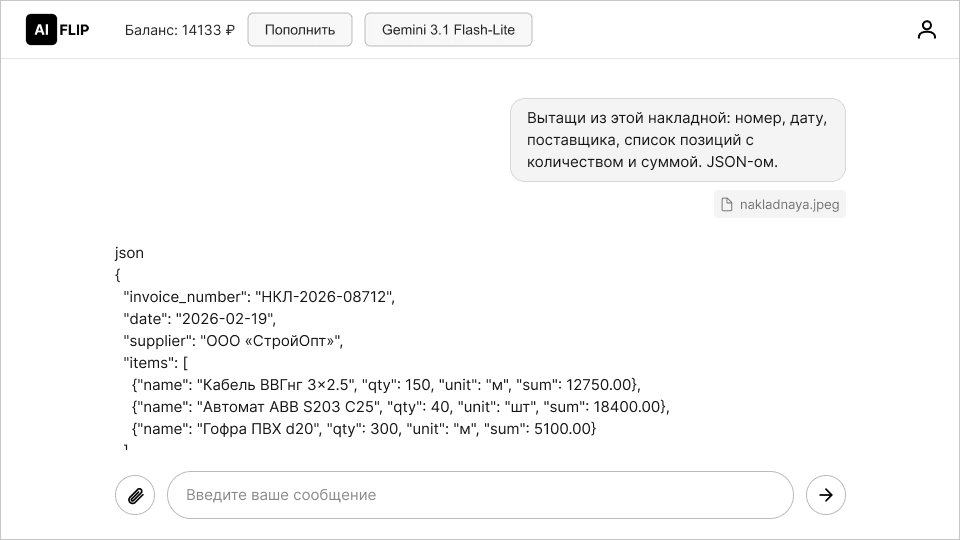Click the json label above the response
Image resolution: width=960 pixels, height=540 pixels.
(129, 253)
